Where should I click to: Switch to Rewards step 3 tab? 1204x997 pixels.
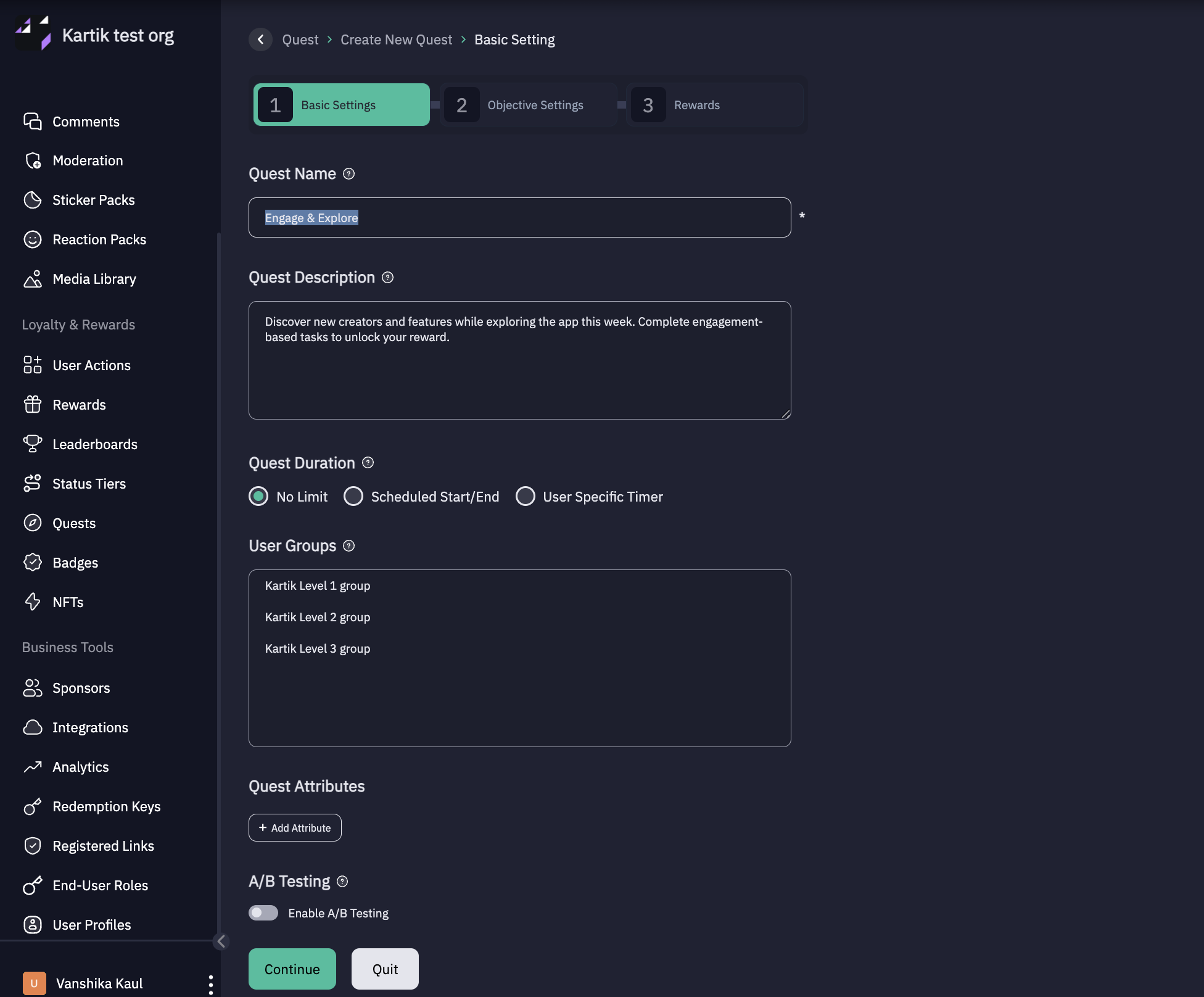[x=714, y=105]
